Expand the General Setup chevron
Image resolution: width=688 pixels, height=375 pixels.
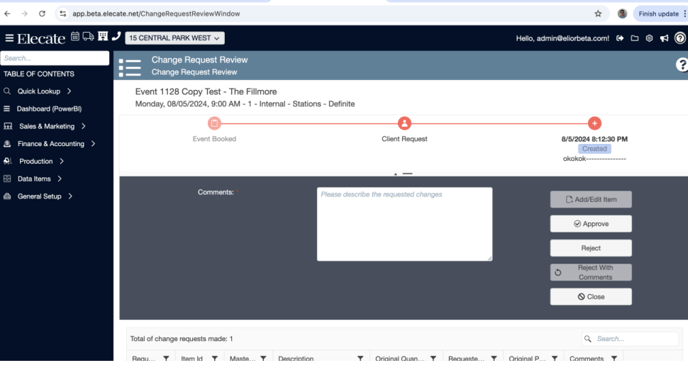tap(70, 196)
